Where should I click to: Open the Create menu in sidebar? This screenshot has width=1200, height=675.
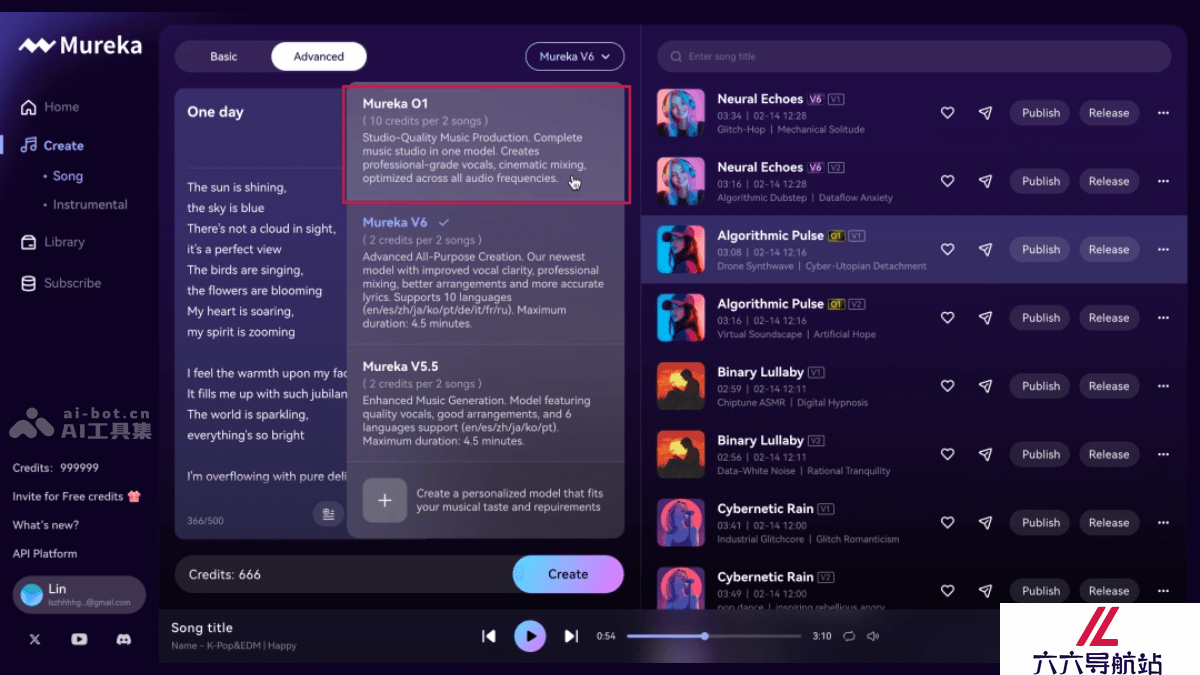(x=52, y=146)
